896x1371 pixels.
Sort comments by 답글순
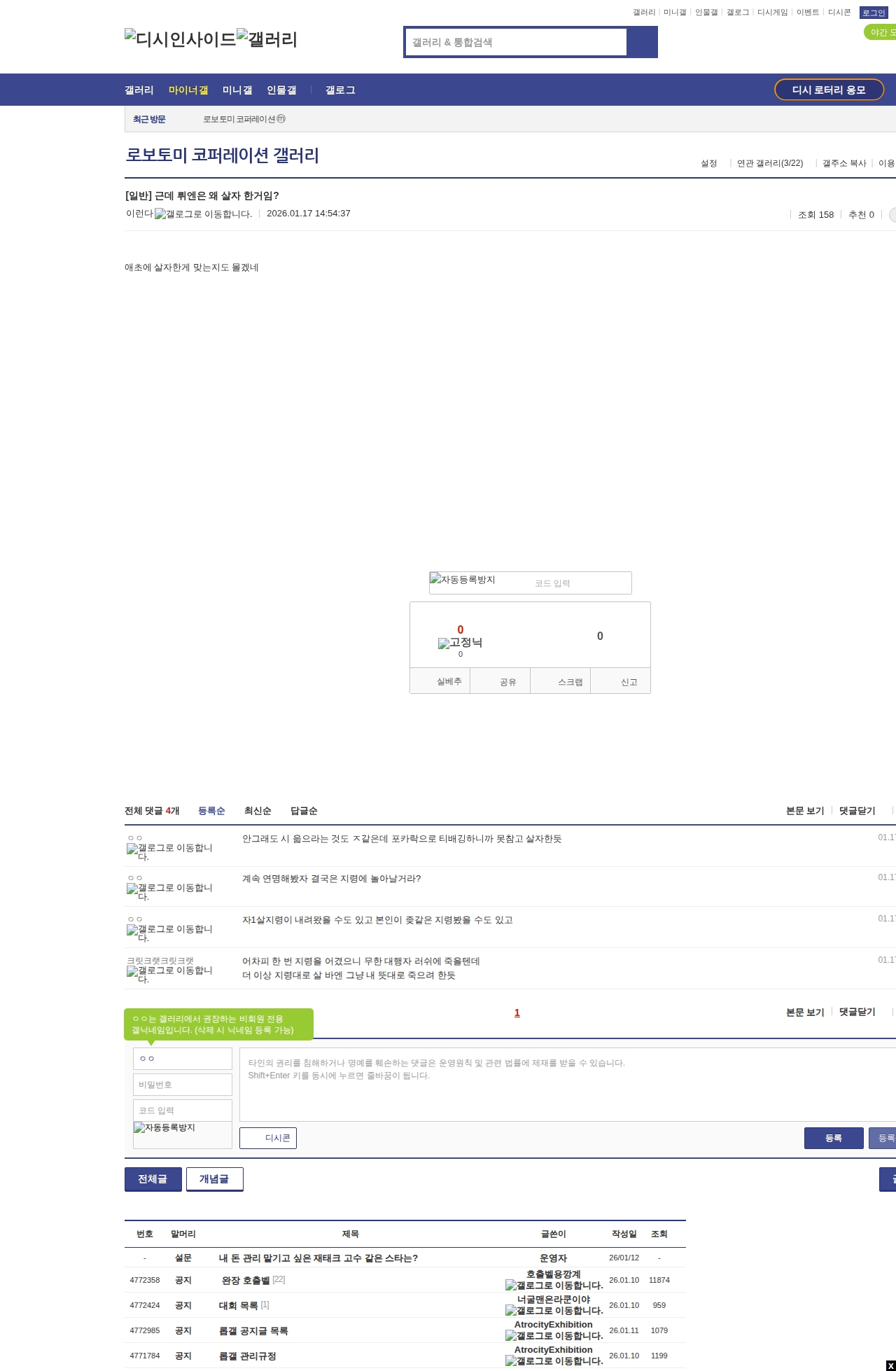(304, 811)
